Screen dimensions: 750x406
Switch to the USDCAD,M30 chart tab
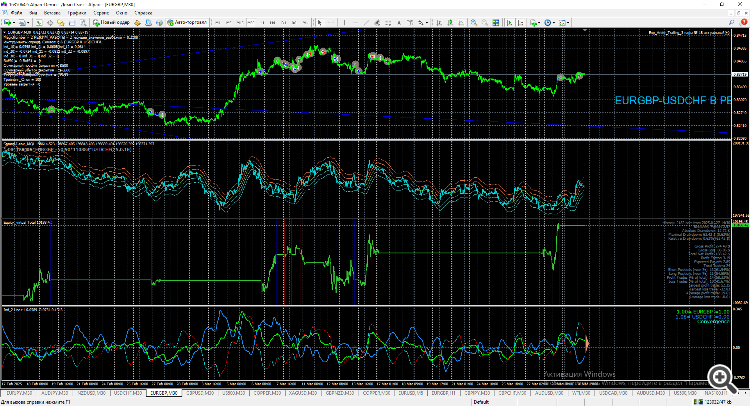(613, 393)
